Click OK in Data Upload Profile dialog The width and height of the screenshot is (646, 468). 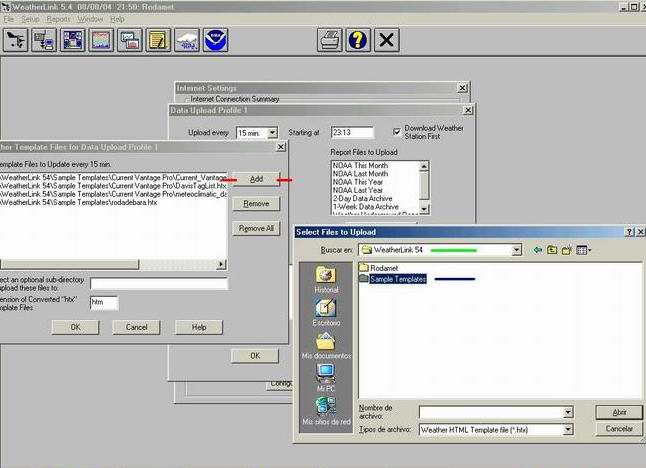(x=255, y=356)
